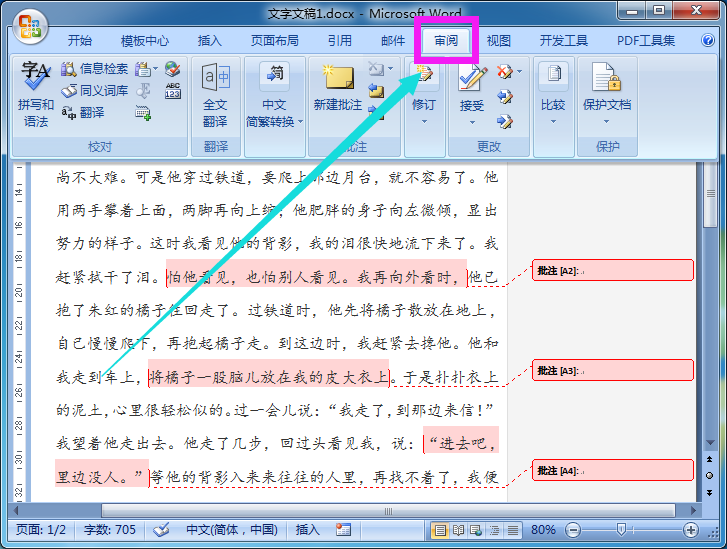The image size is (727, 549).
Task: Switch to Print Layout view
Action: 440,530
